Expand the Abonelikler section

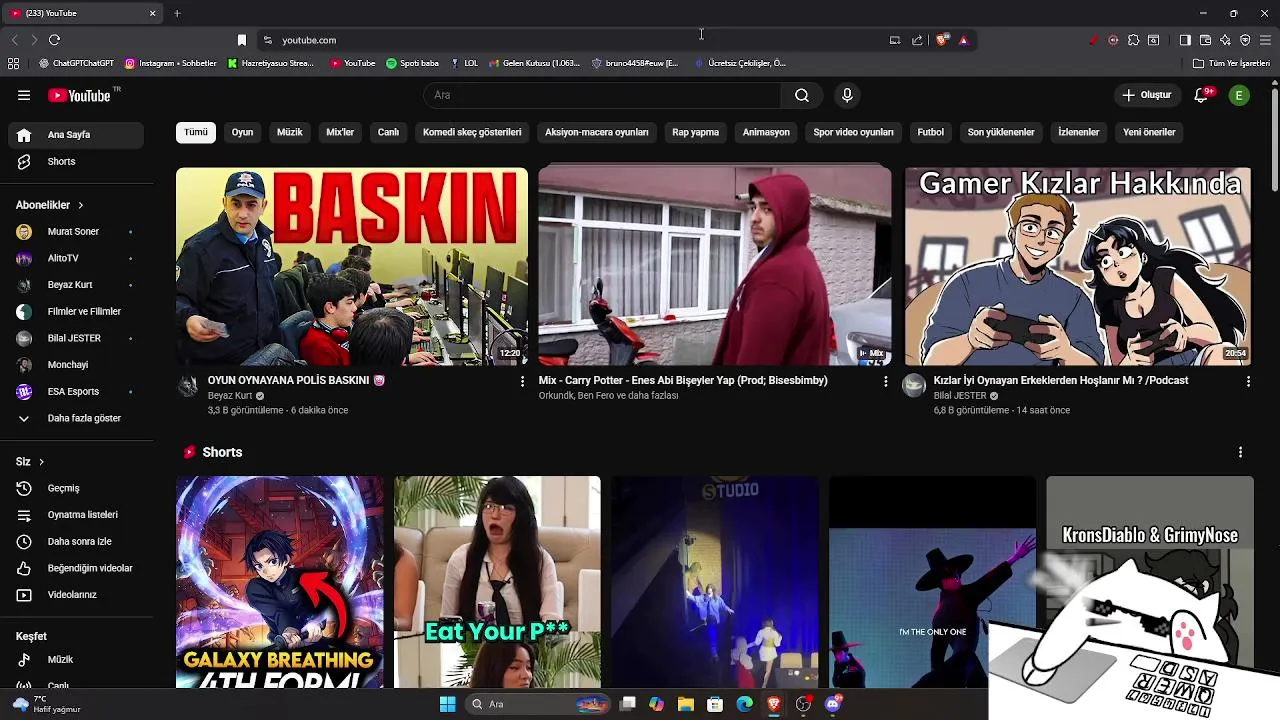pos(50,205)
